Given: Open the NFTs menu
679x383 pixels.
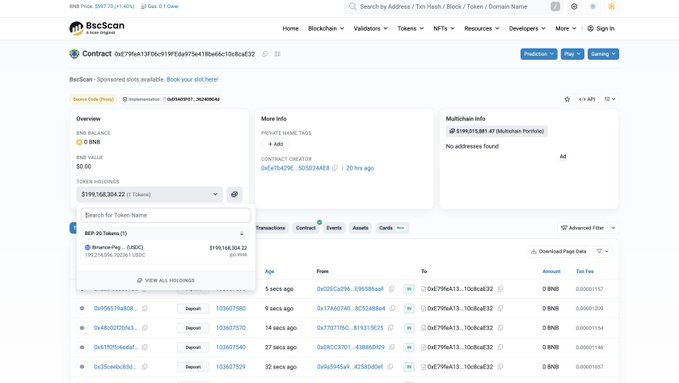Looking at the screenshot, I should (x=444, y=29).
